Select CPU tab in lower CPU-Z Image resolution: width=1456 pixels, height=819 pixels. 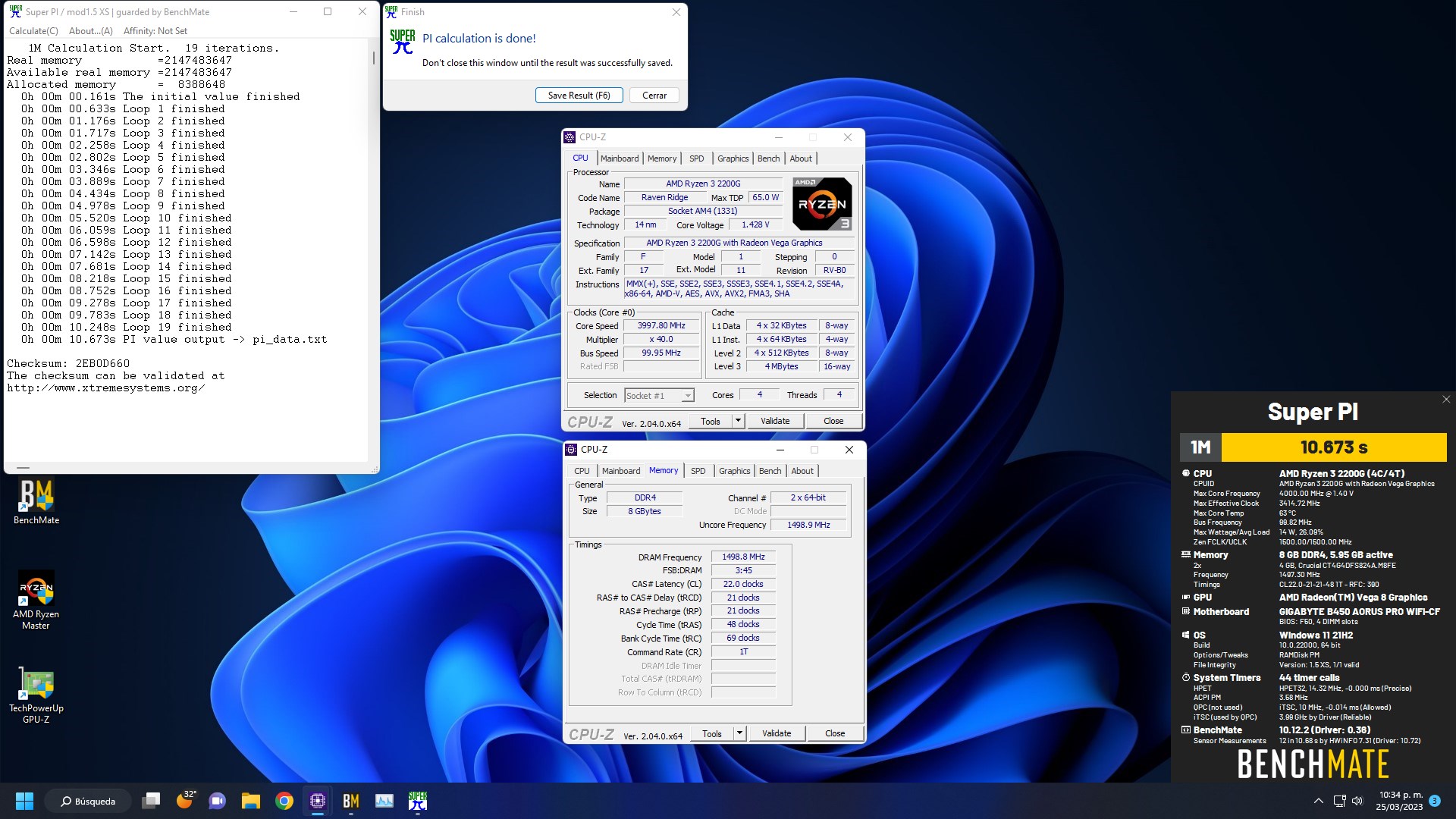click(x=582, y=471)
